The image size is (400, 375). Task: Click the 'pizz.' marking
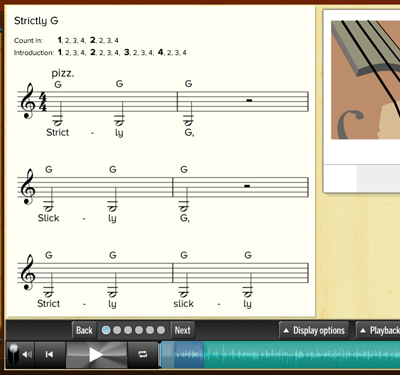click(x=63, y=73)
